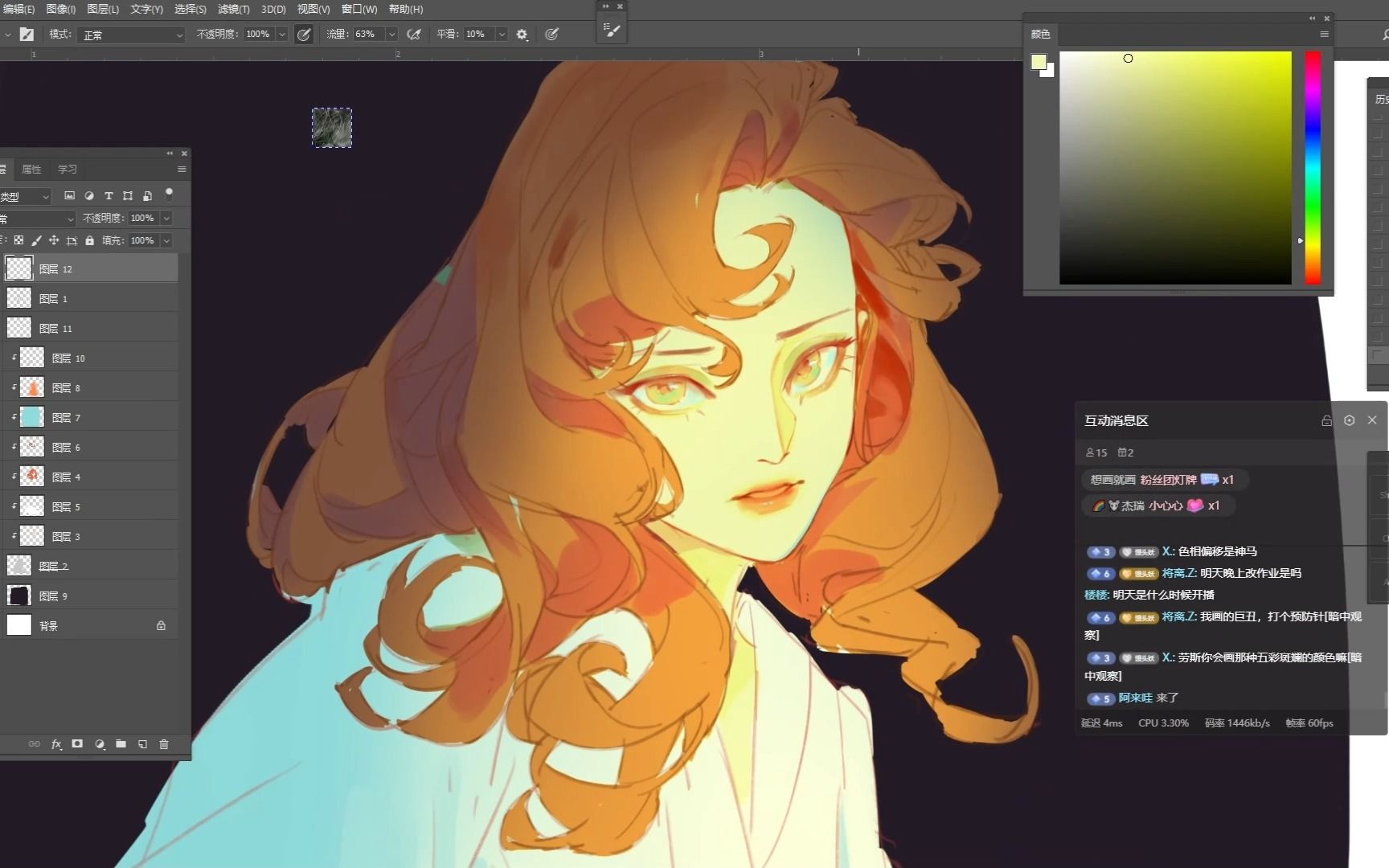
Task: Select layer 图层 11
Action: pyautogui.click(x=89, y=328)
